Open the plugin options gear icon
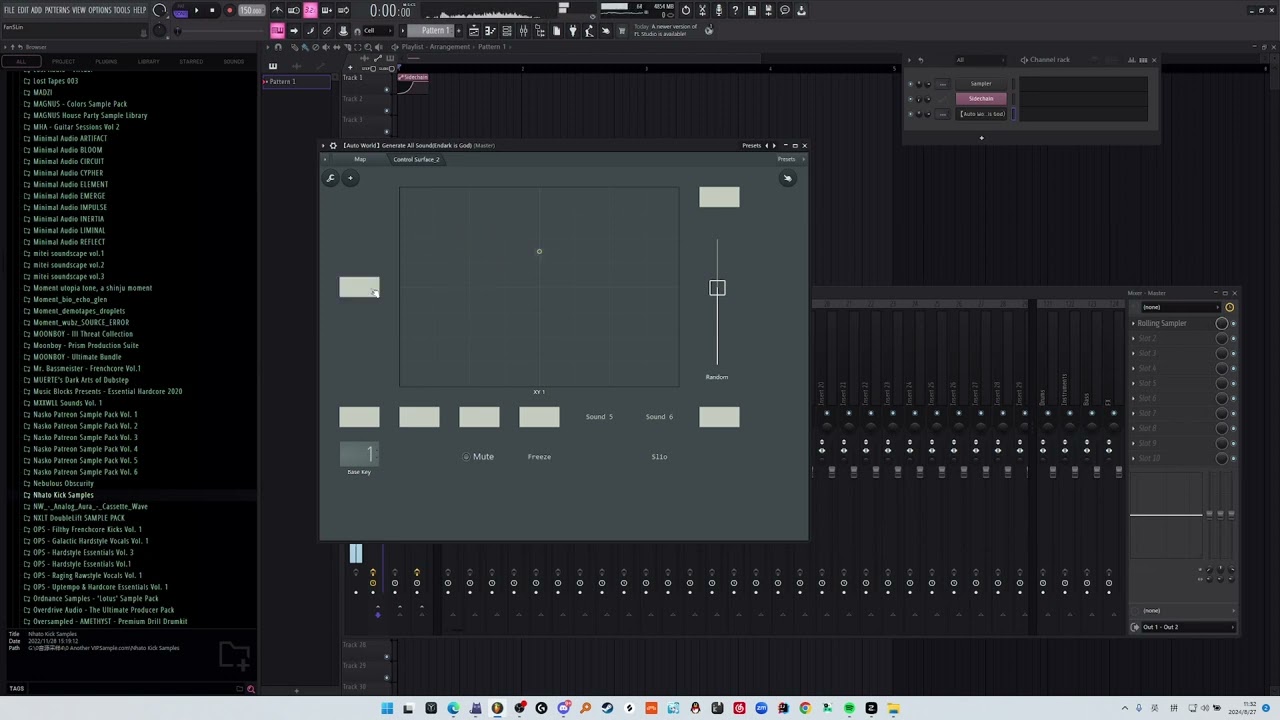The image size is (1280, 720). [x=333, y=146]
